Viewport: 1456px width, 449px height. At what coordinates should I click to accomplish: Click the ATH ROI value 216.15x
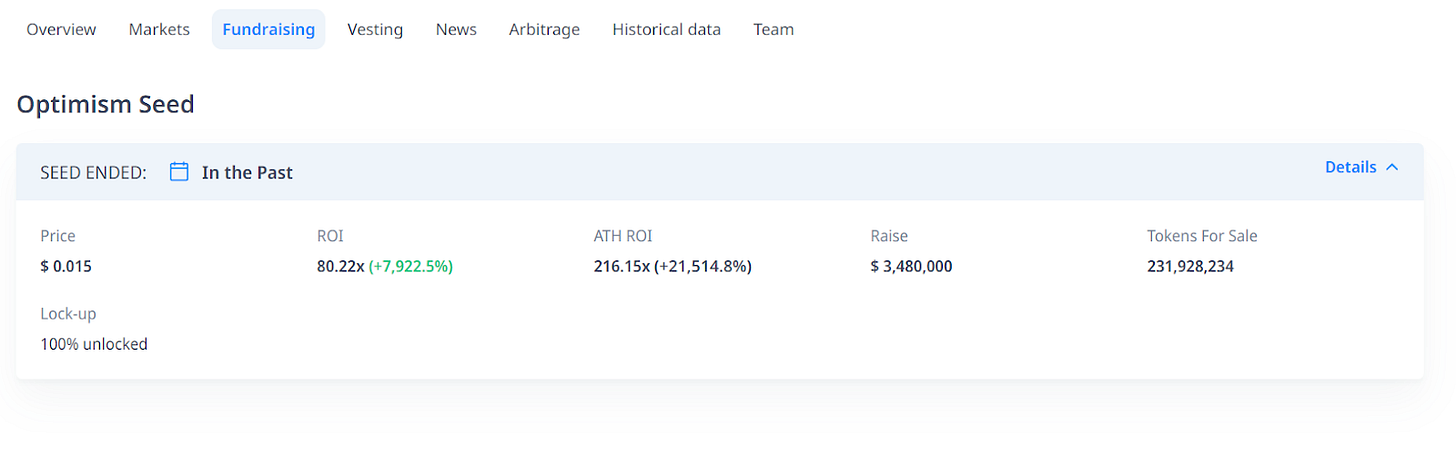622,266
